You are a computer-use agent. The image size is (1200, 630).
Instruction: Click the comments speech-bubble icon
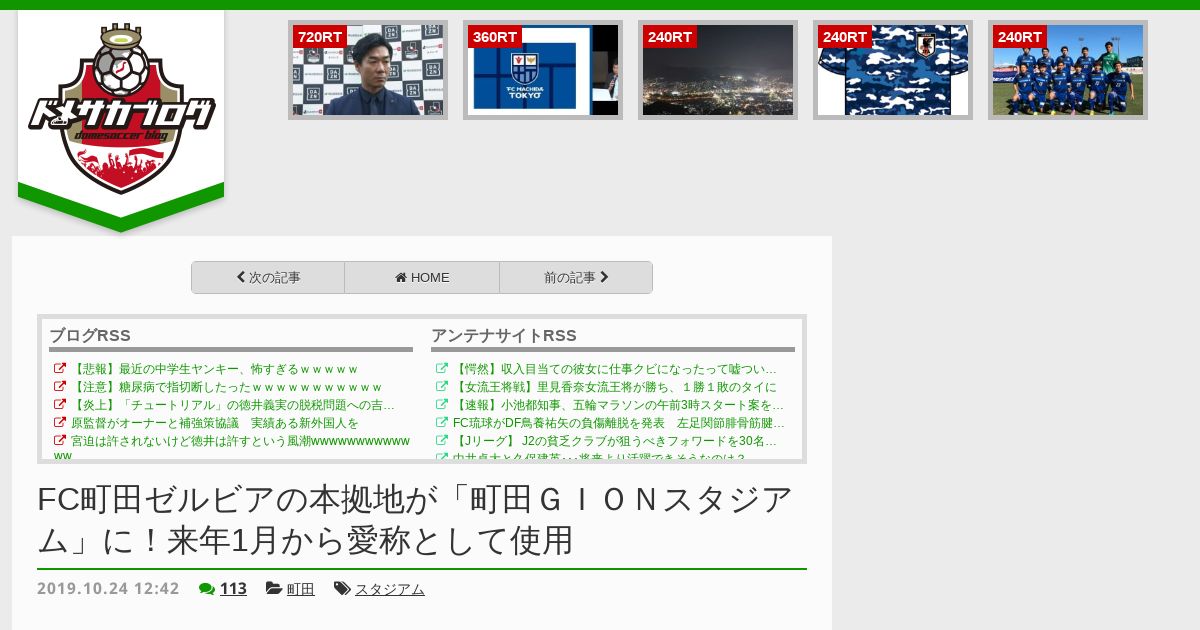tap(207, 589)
